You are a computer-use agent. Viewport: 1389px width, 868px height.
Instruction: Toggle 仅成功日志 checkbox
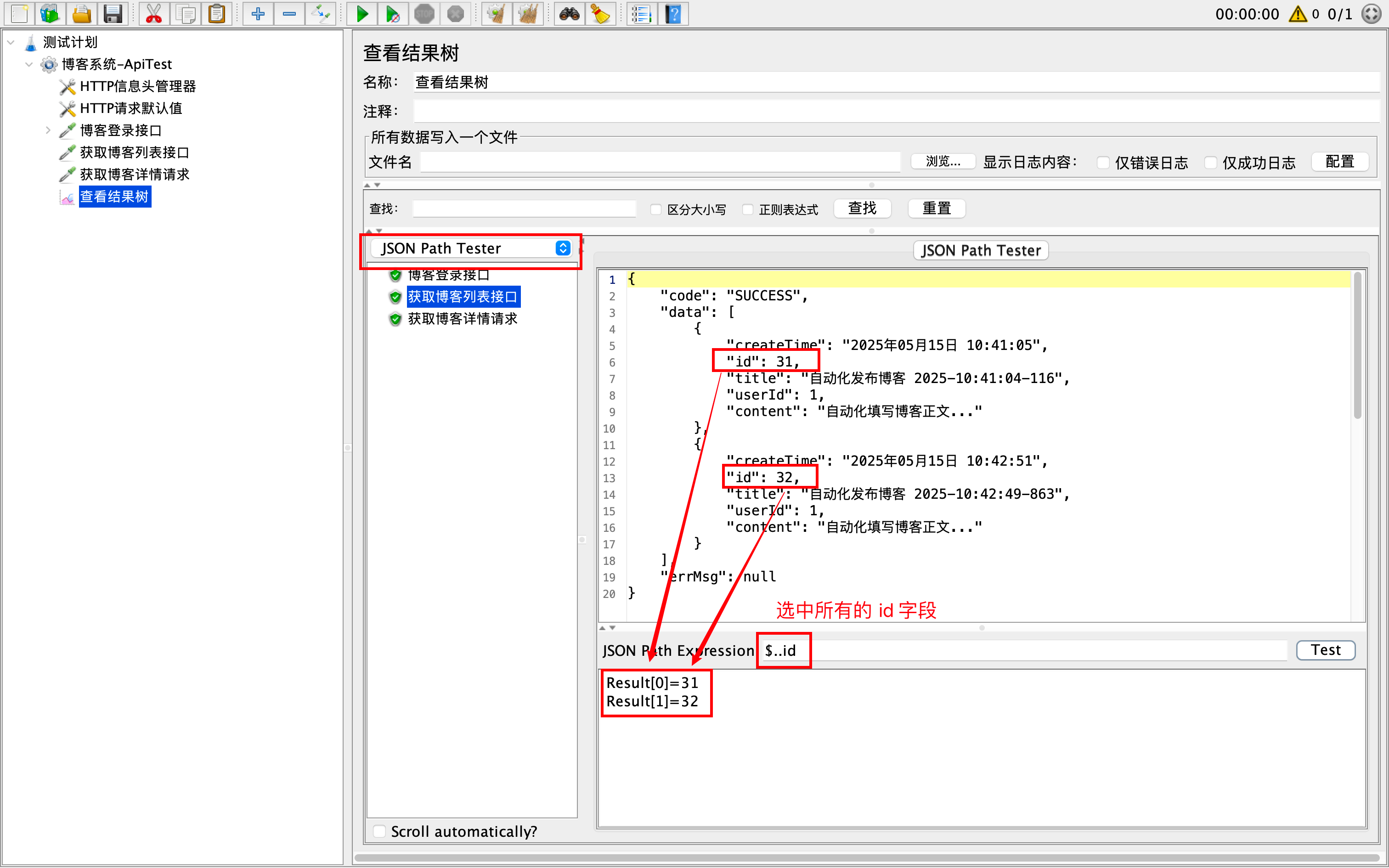click(1210, 163)
